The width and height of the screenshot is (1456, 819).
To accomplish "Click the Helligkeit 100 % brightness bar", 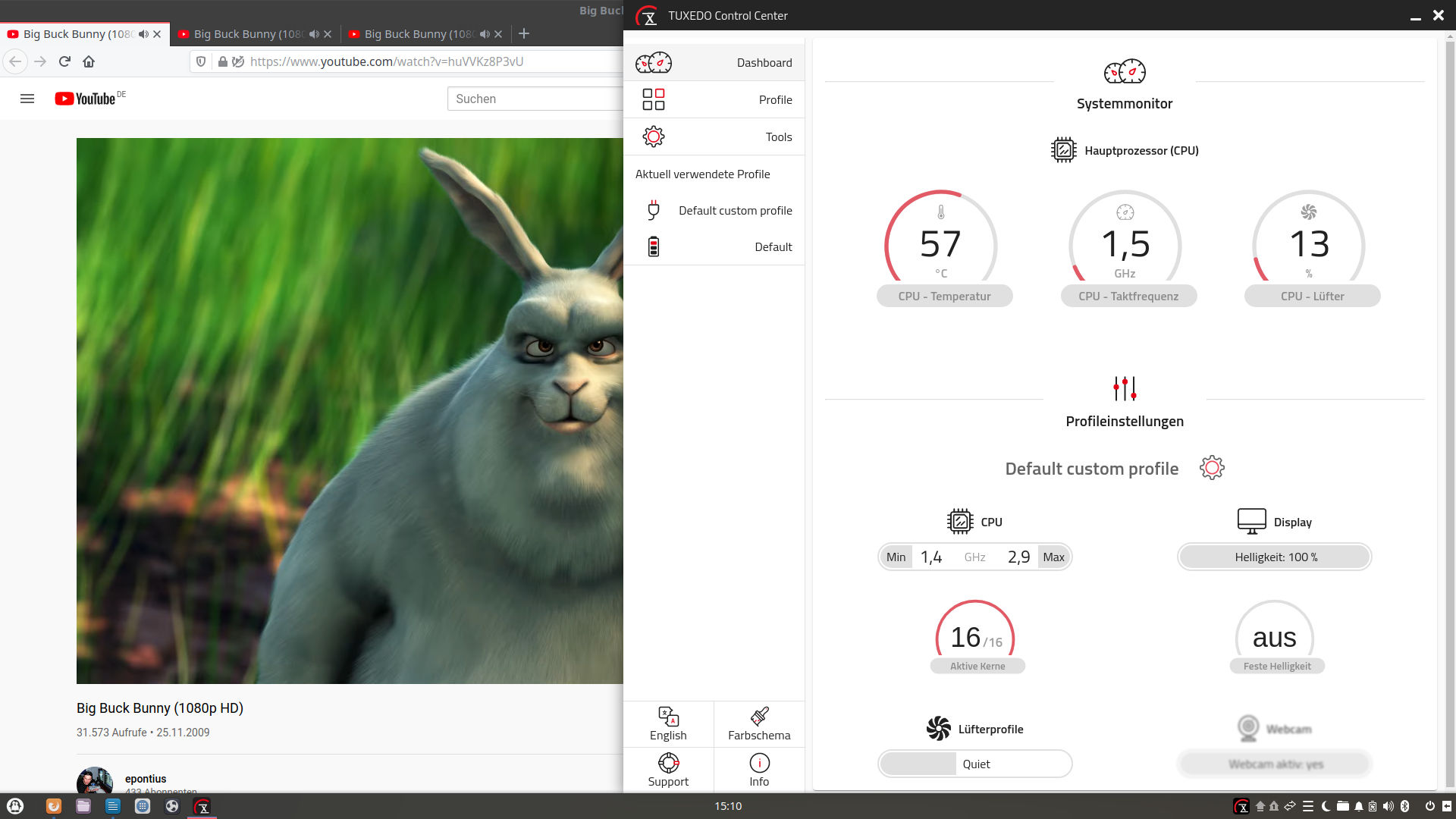I will click(x=1275, y=557).
